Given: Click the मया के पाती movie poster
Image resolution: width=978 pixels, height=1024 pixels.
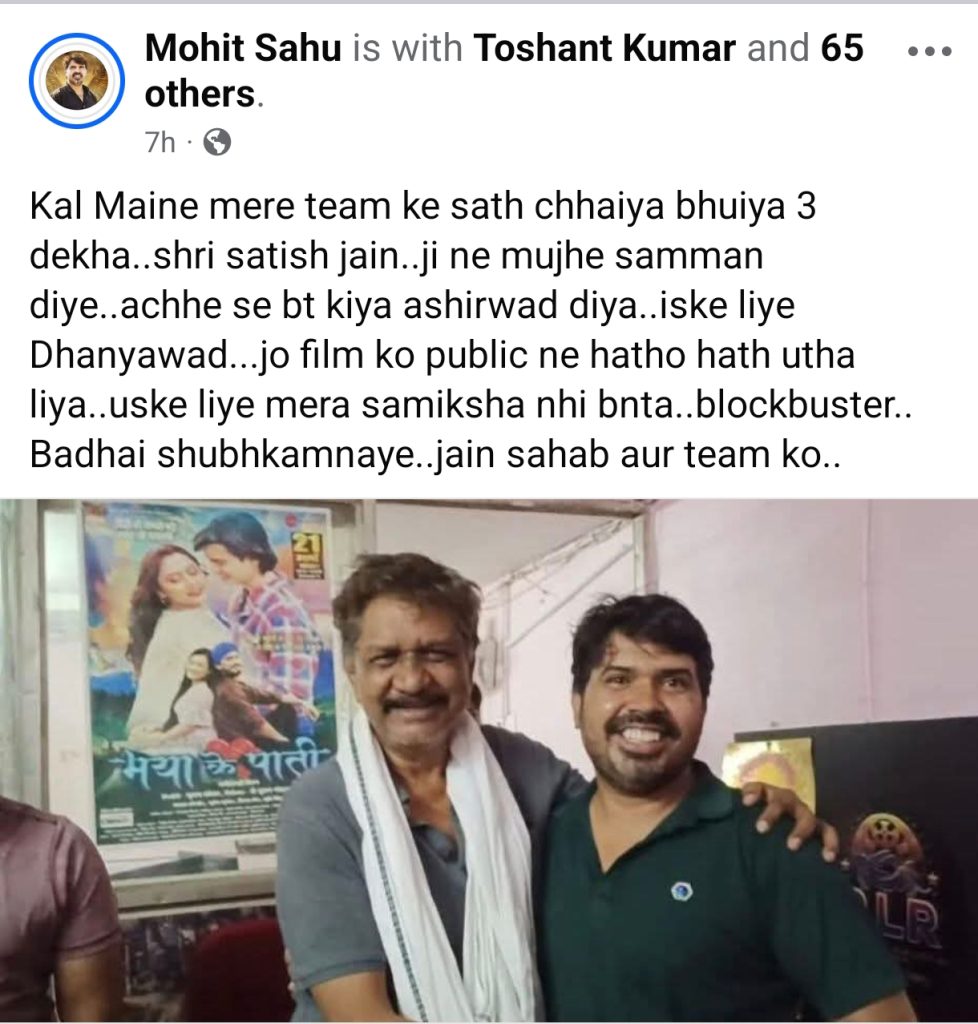Looking at the screenshot, I should click(x=208, y=676).
